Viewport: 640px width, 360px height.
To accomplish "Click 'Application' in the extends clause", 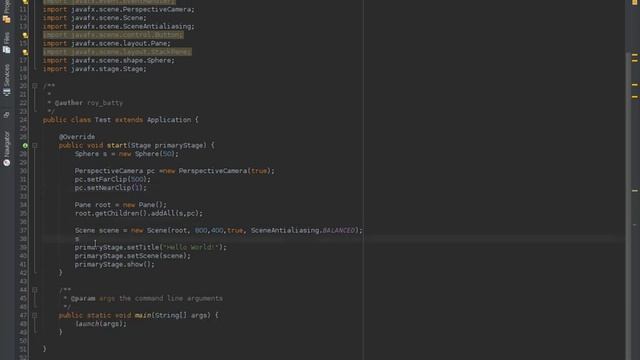I will tap(169, 120).
